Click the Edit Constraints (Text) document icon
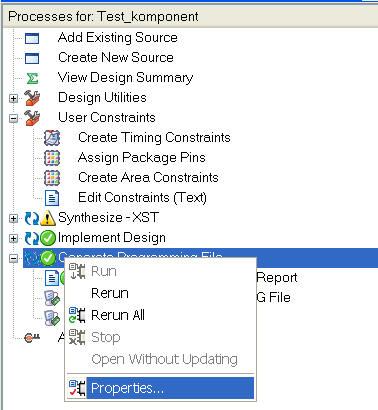 click(52, 198)
